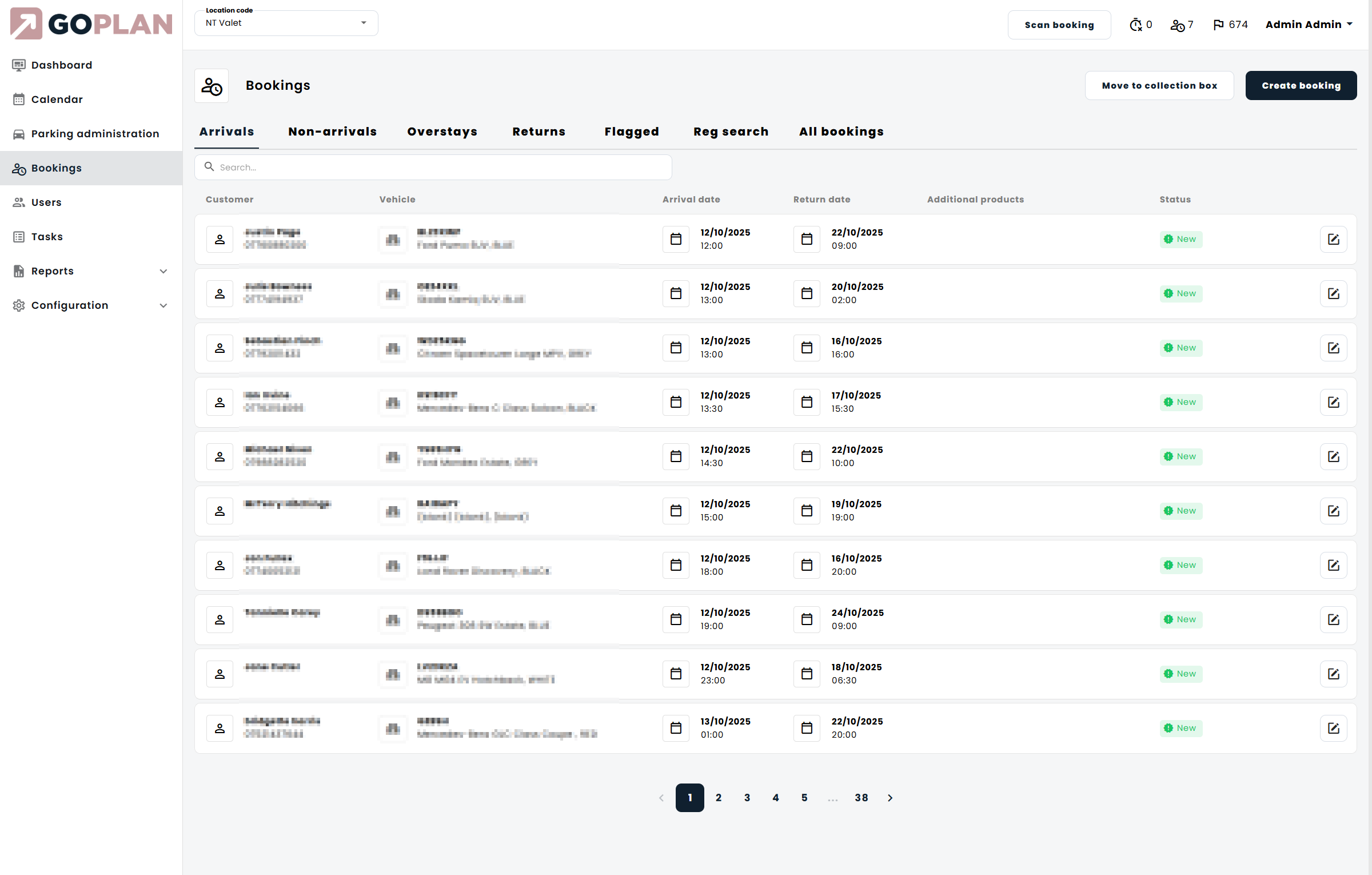Open the flagged bookings counter icon showing 674
1372x875 pixels.
[x=1218, y=25]
